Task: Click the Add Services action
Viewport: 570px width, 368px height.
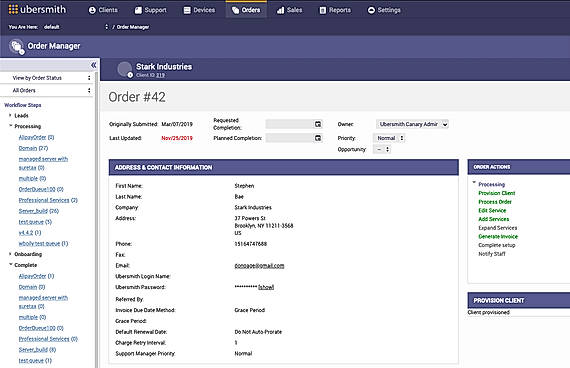Action: pyautogui.click(x=494, y=219)
